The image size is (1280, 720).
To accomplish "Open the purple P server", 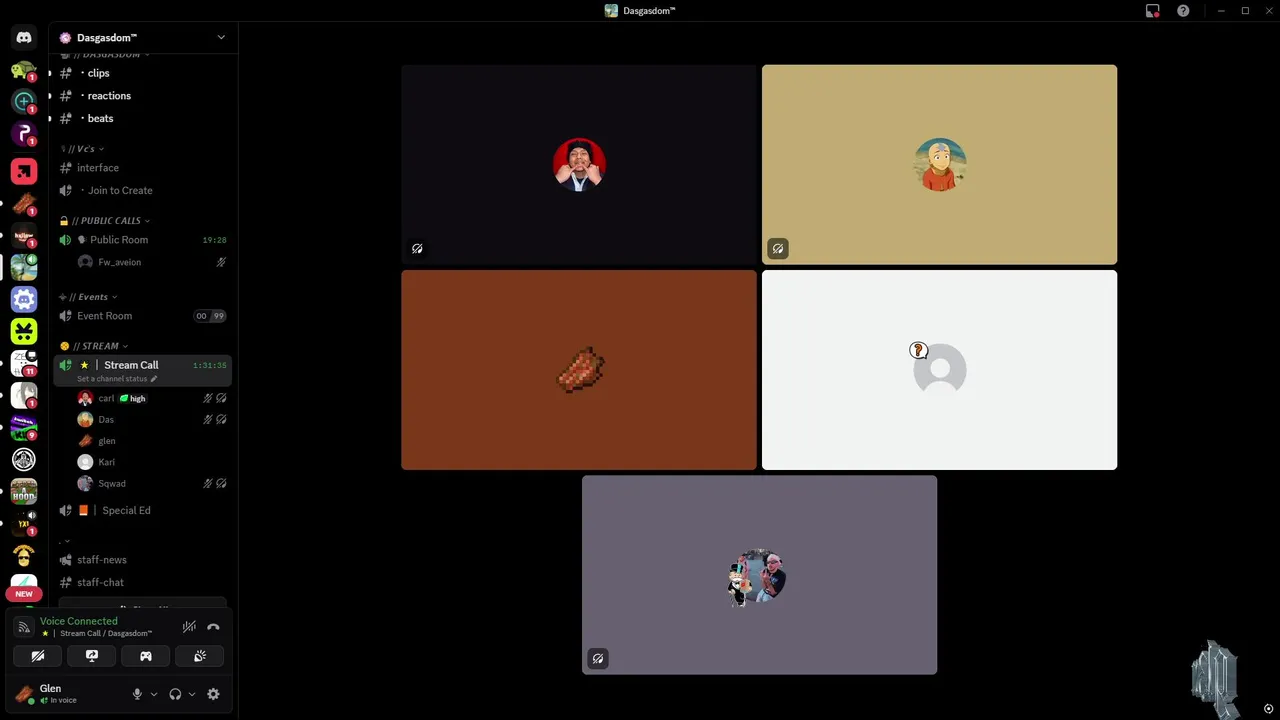I will (x=24, y=134).
